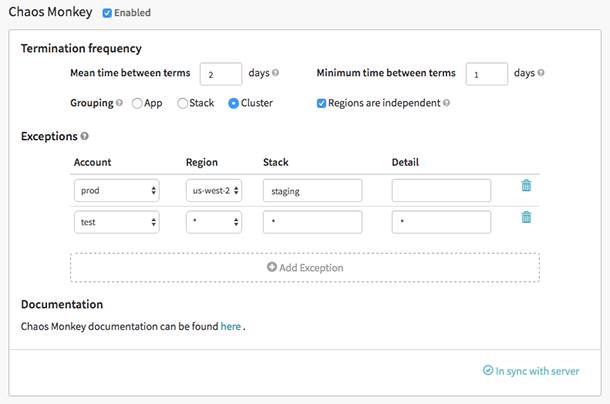Viewport: 610px width, 404px height.
Task: Click the In sync with server checkmark icon
Action: (487, 371)
